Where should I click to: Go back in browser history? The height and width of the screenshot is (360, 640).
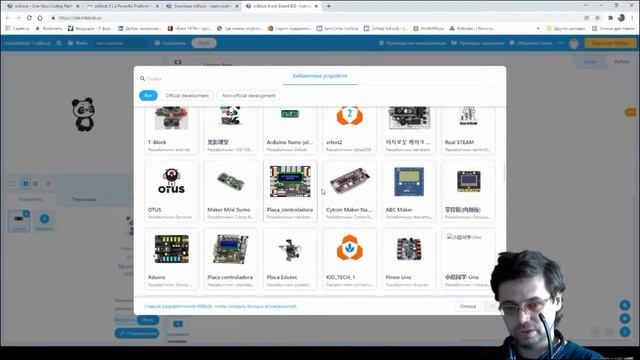point(8,18)
